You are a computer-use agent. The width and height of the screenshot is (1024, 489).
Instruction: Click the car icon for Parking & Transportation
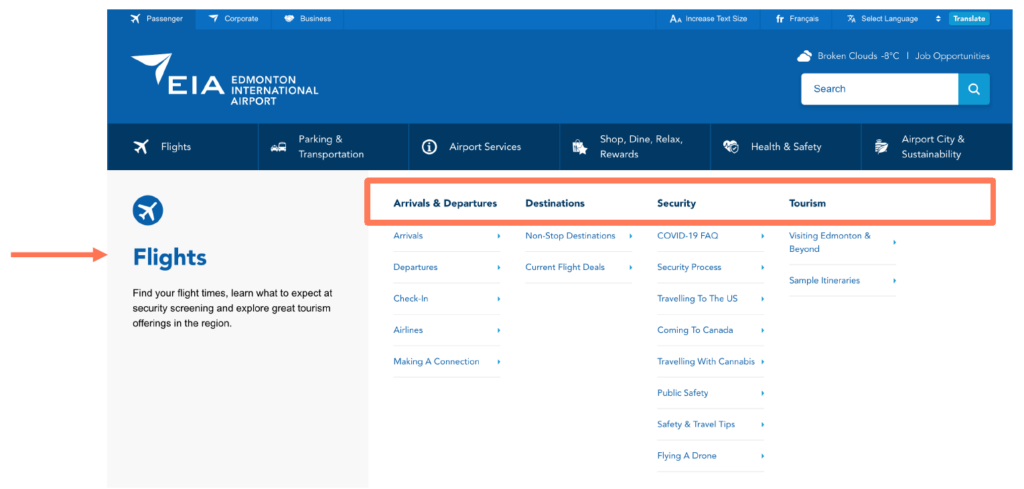[279, 147]
